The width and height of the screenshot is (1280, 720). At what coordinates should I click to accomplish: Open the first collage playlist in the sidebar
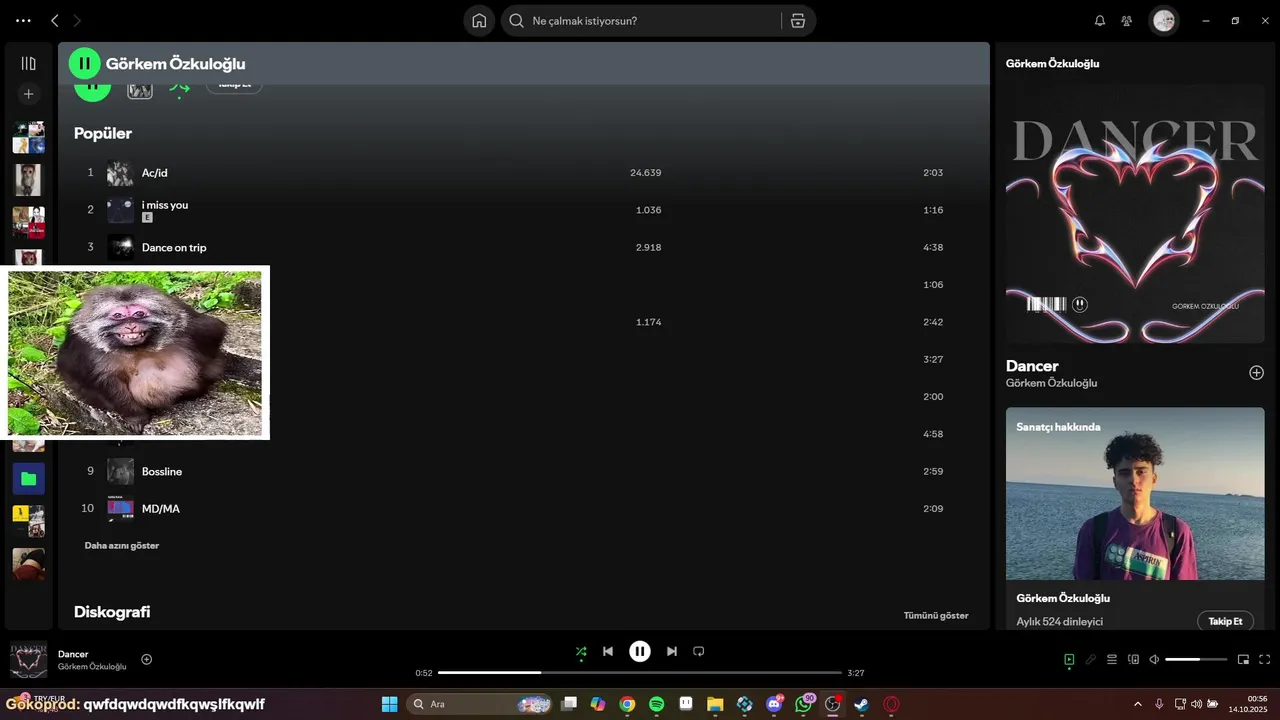click(x=28, y=137)
